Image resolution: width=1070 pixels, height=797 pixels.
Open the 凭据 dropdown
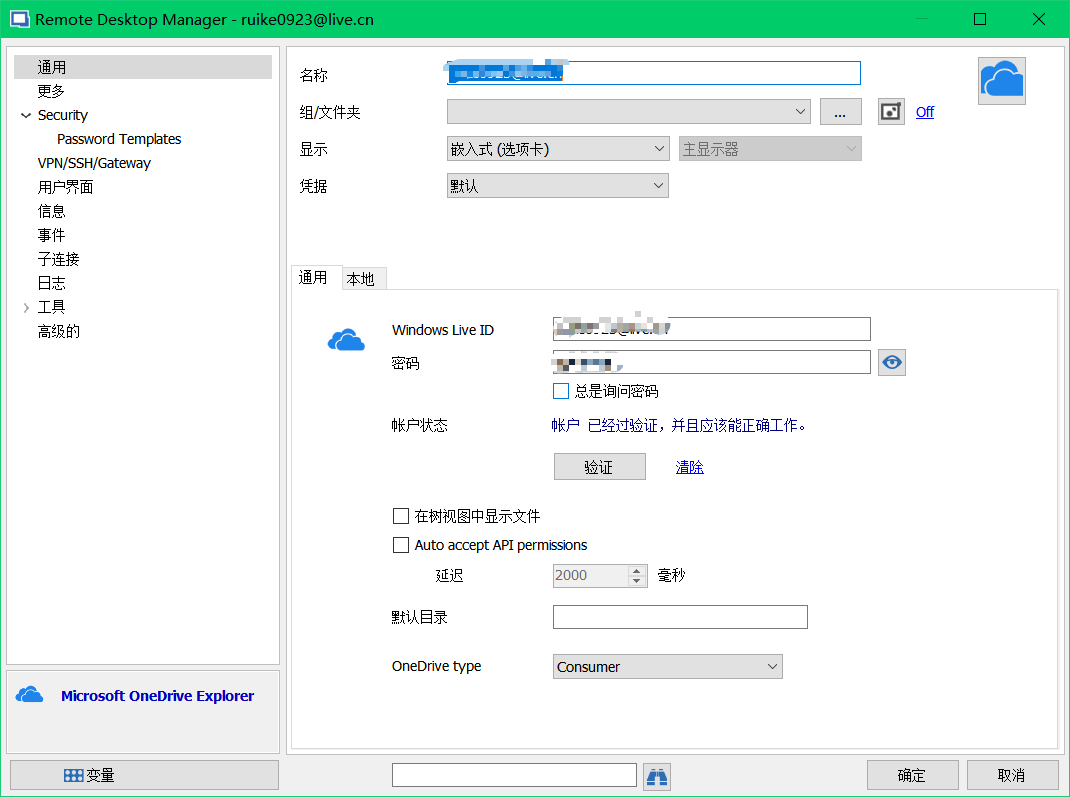click(x=658, y=185)
